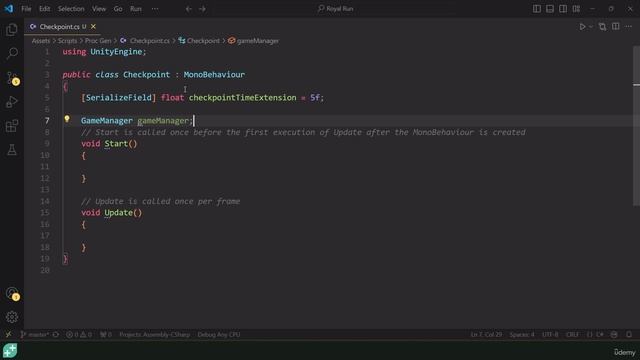This screenshot has height=360, width=640.
Task: Expand the Checkpoint class breadcrumb
Action: pyautogui.click(x=199, y=41)
